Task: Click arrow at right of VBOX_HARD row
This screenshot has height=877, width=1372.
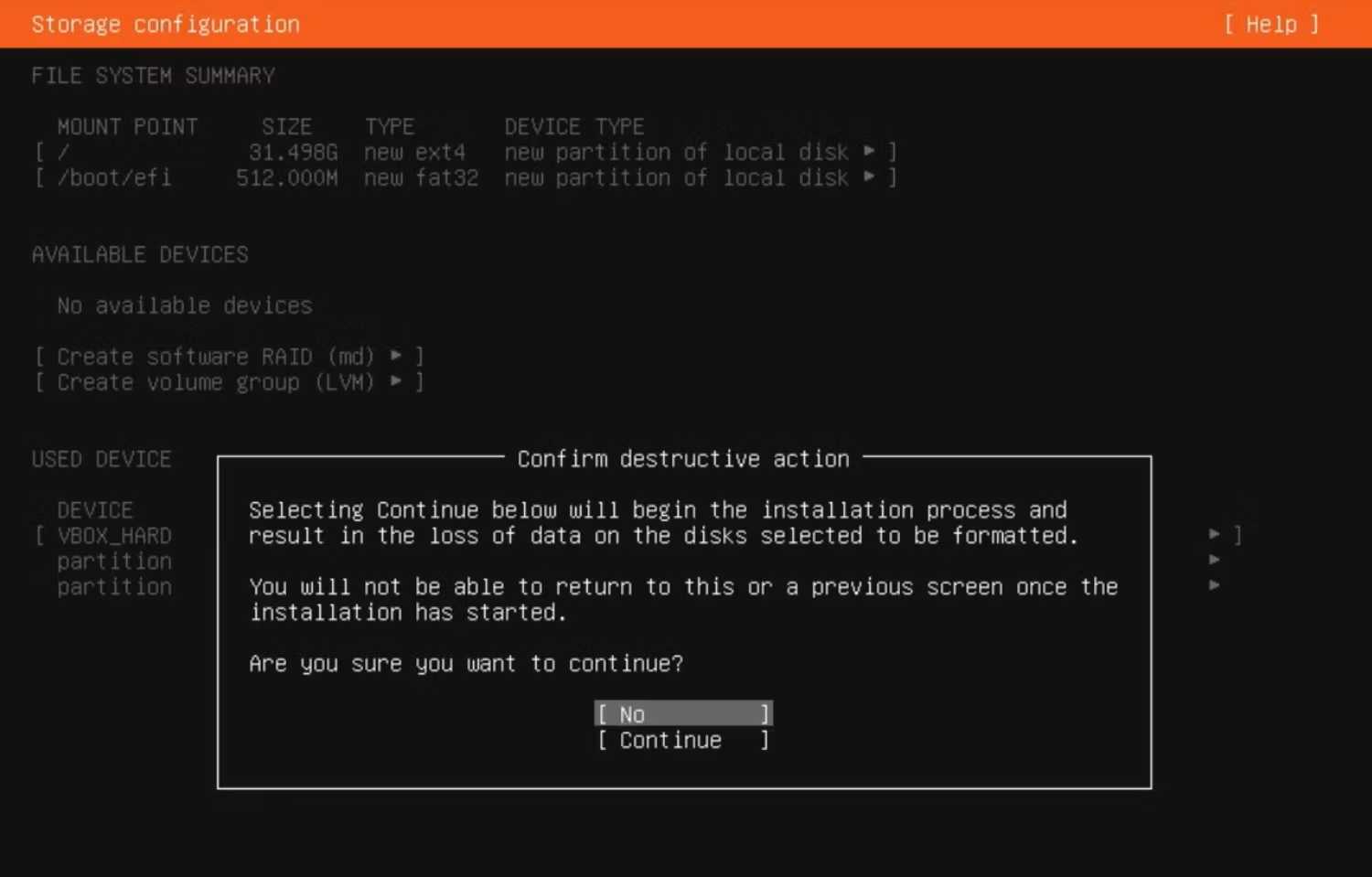Action: [1215, 534]
